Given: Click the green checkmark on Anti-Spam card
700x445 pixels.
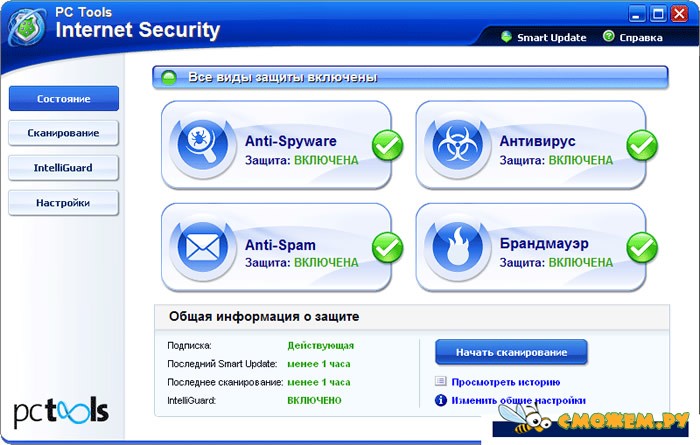Looking at the screenshot, I should click(x=388, y=248).
